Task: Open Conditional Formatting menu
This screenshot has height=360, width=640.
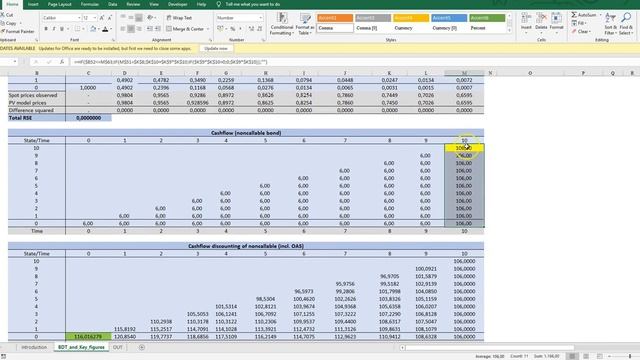Action: click(282, 23)
